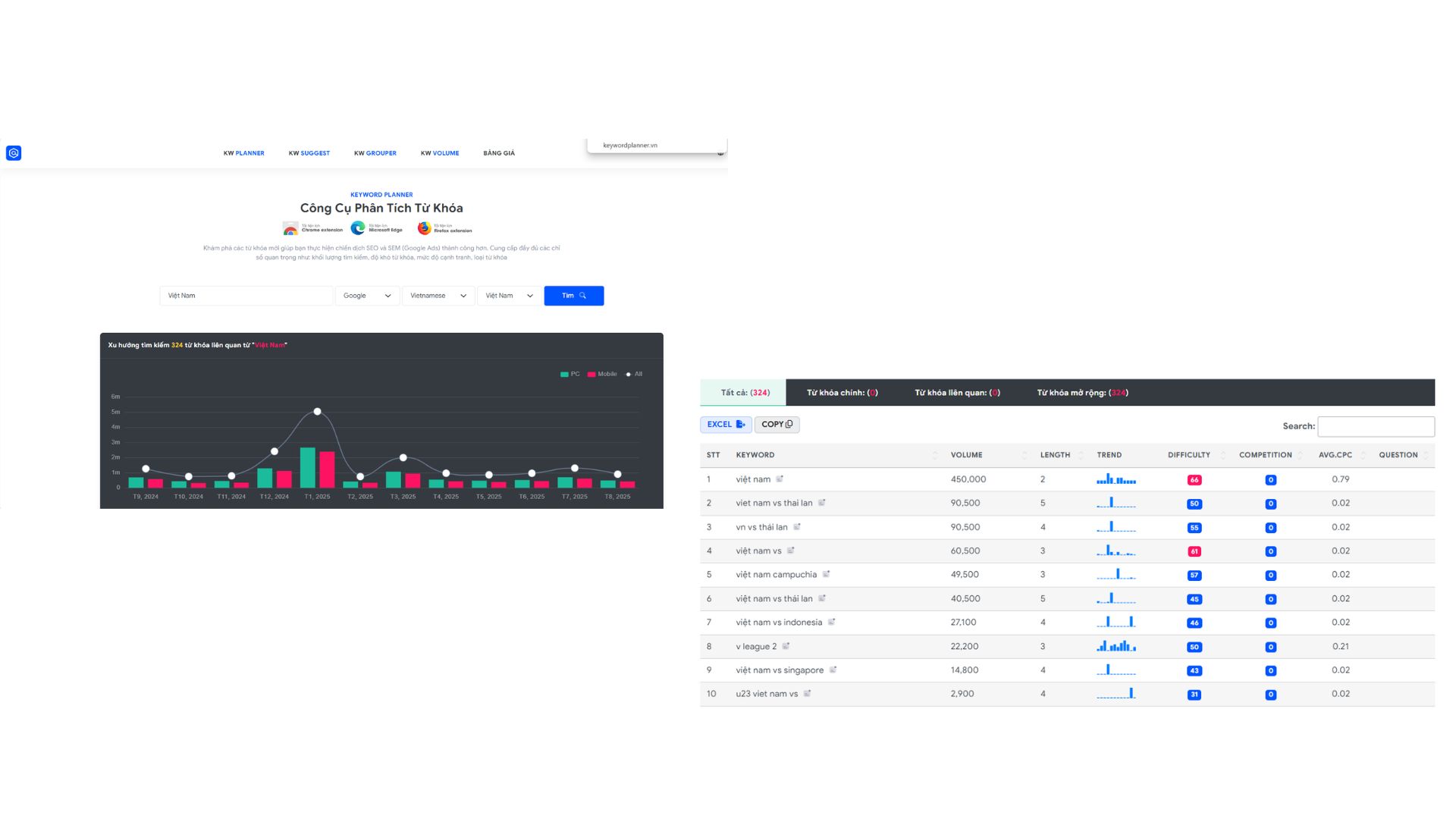
Task: Export results with the EXCEL button
Action: pyautogui.click(x=726, y=425)
